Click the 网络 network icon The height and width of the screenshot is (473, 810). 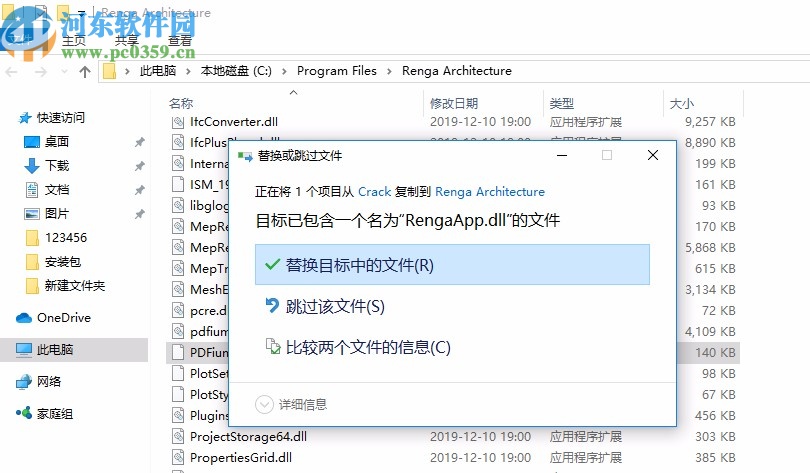(24, 382)
